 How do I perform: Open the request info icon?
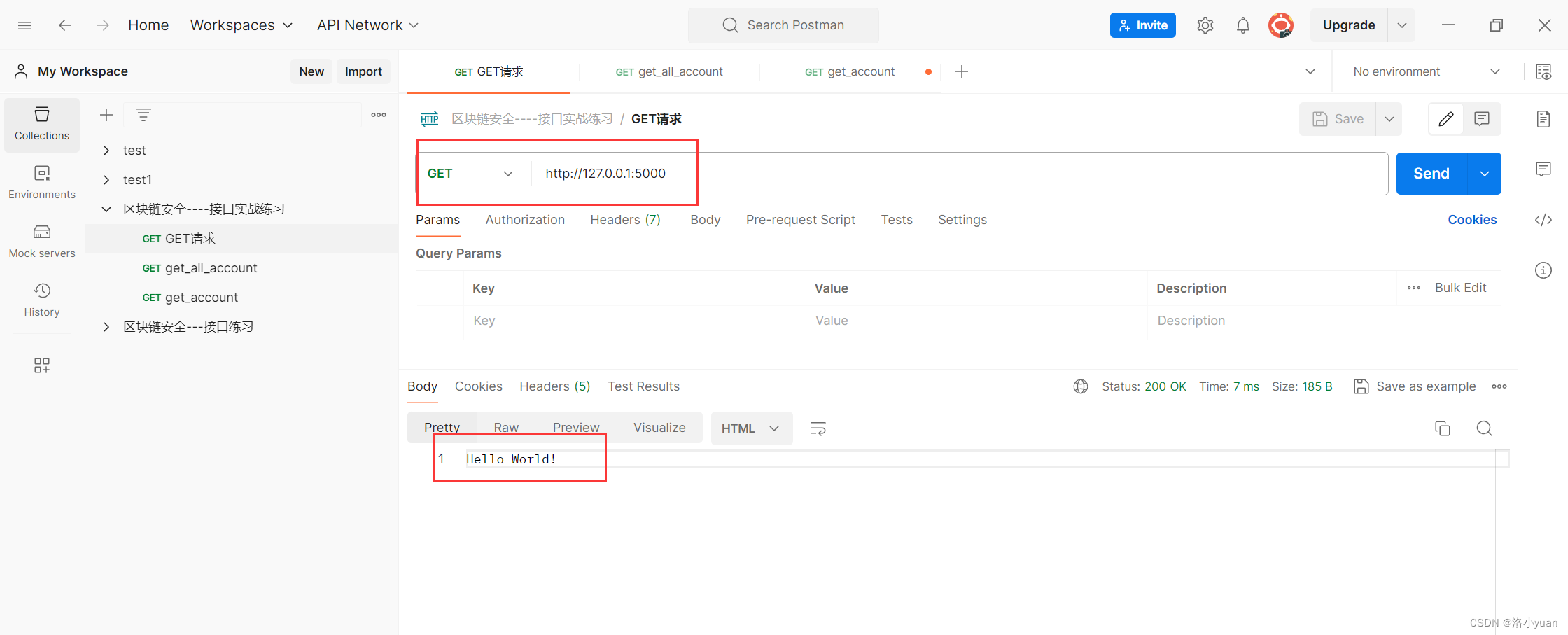[1543, 270]
